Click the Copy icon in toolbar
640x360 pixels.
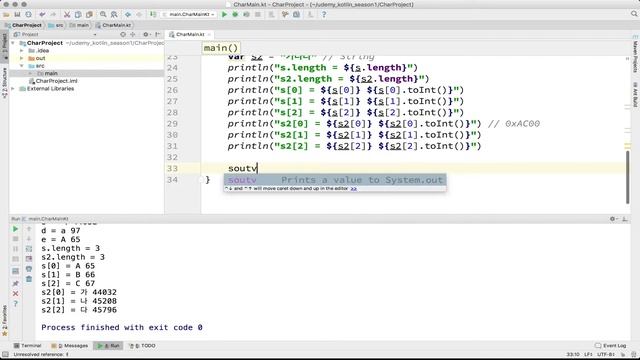pyautogui.click(x=78, y=14)
